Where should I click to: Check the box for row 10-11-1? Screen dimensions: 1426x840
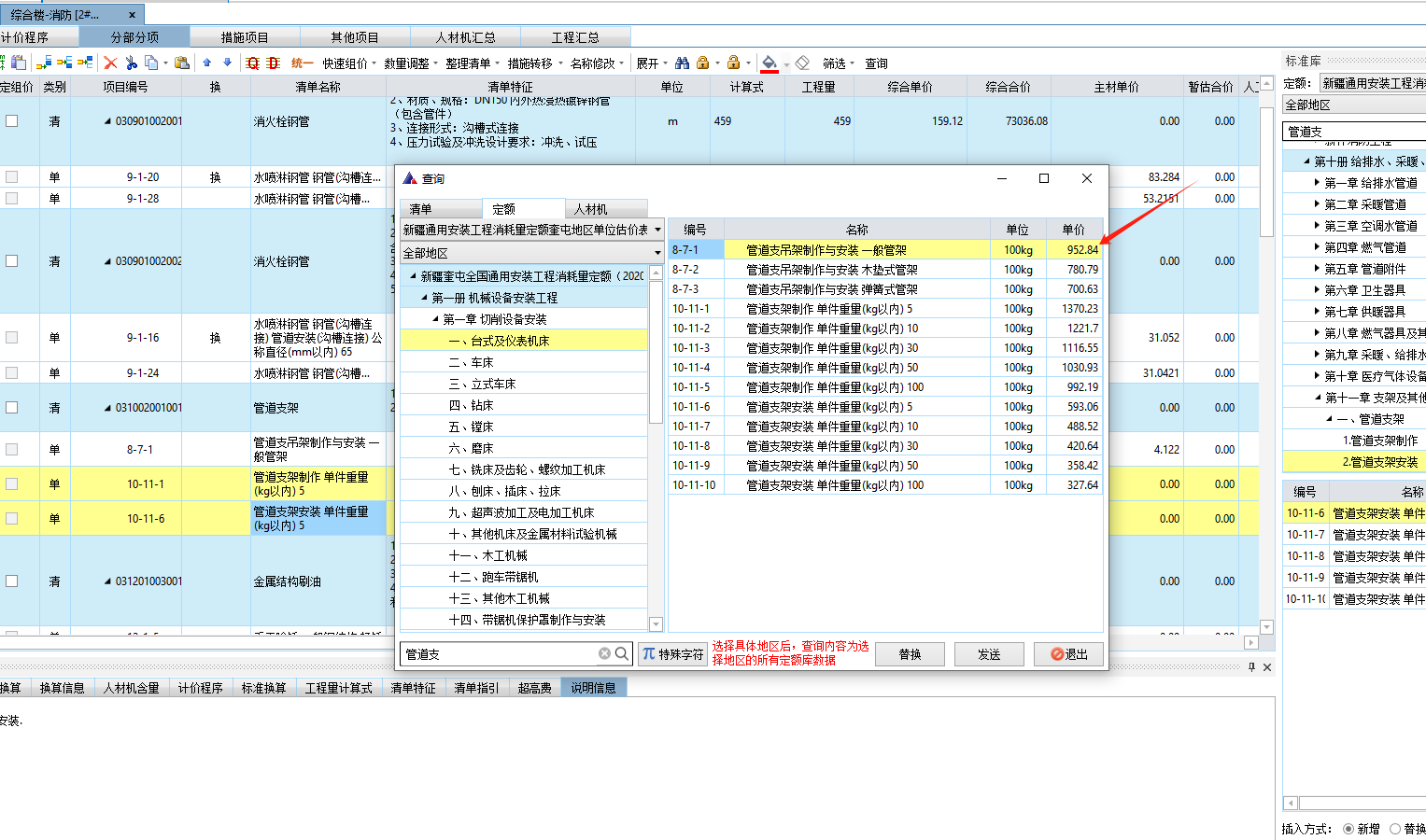pos(12,483)
